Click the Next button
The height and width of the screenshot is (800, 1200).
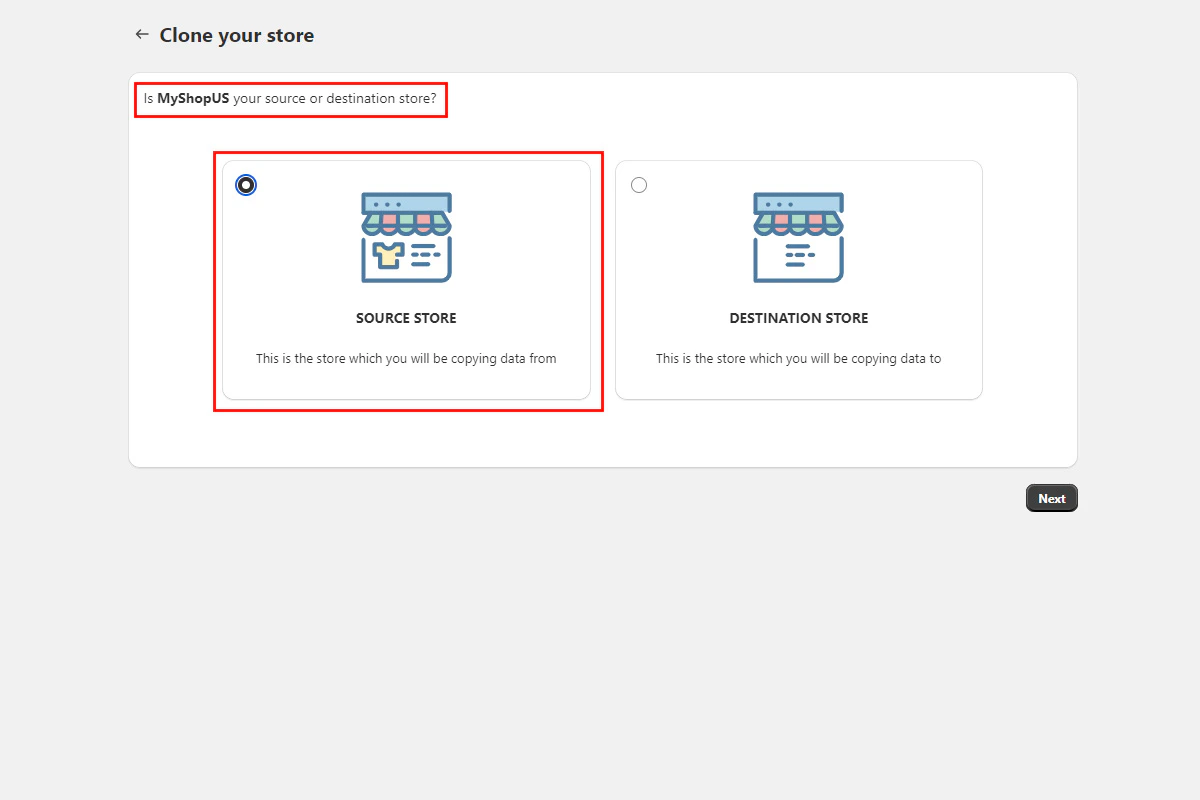[1051, 497]
